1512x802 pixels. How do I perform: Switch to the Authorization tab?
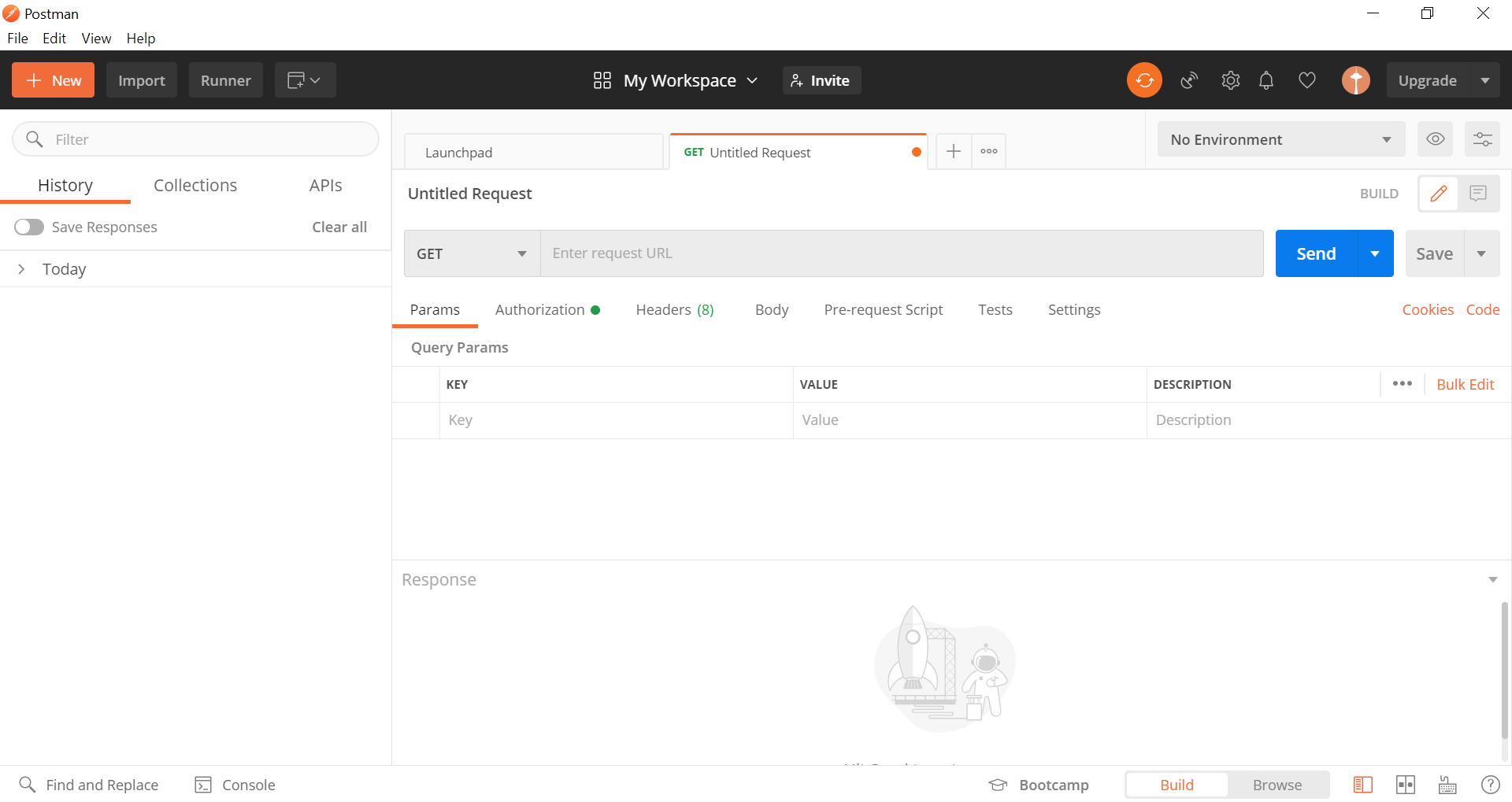tap(539, 309)
